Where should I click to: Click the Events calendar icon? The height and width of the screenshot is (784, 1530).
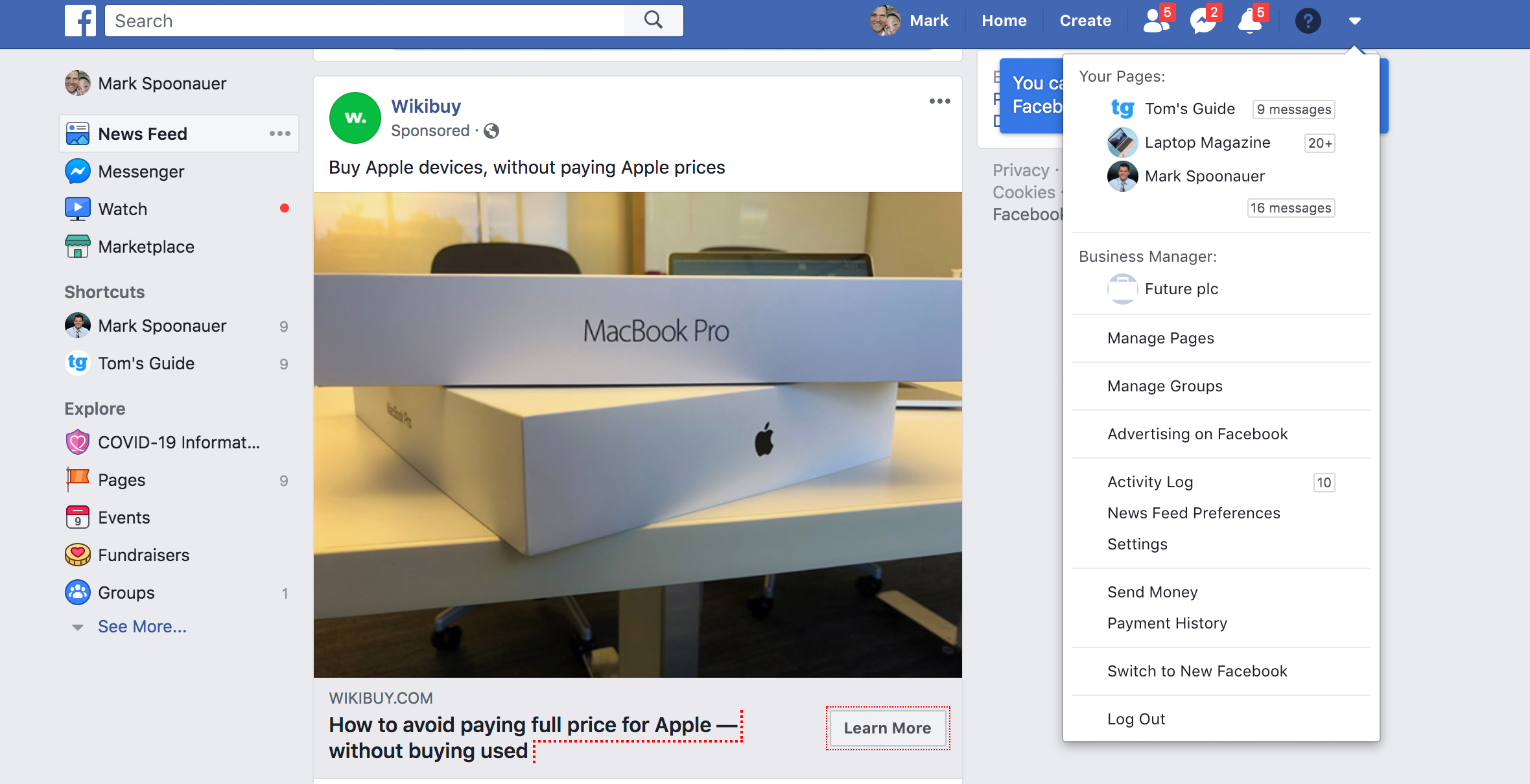78,517
